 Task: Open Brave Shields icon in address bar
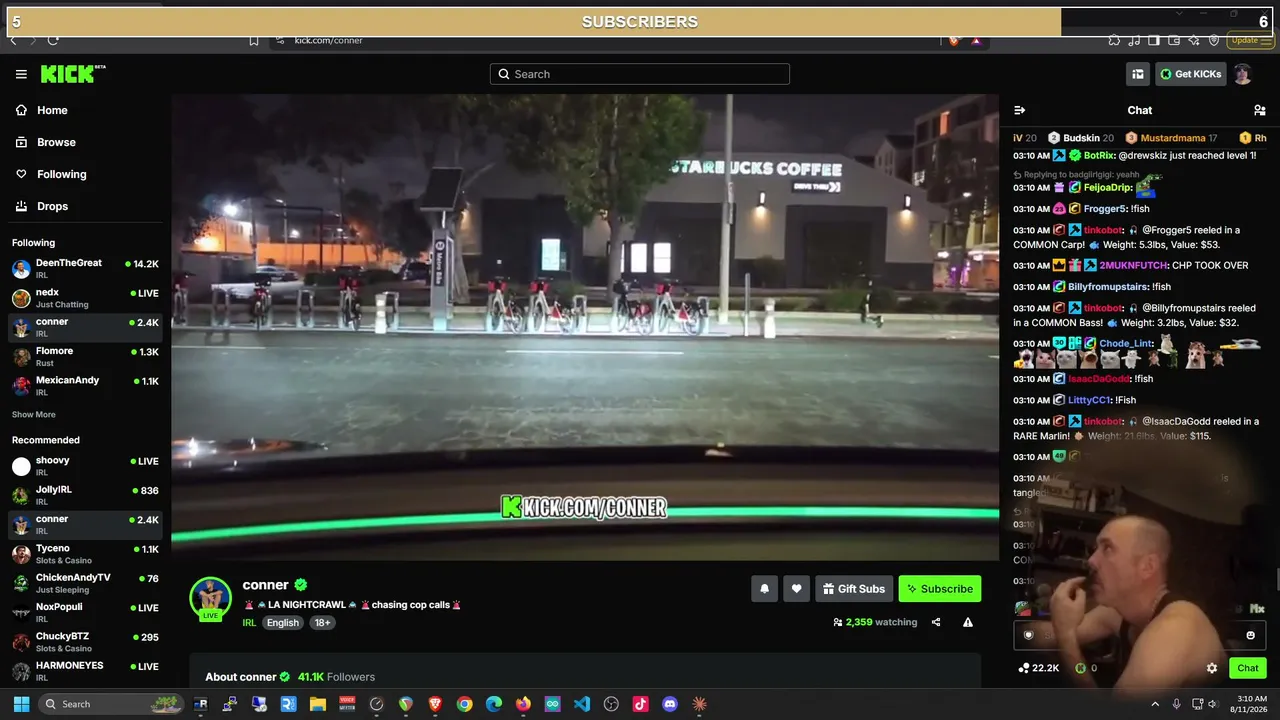[954, 40]
